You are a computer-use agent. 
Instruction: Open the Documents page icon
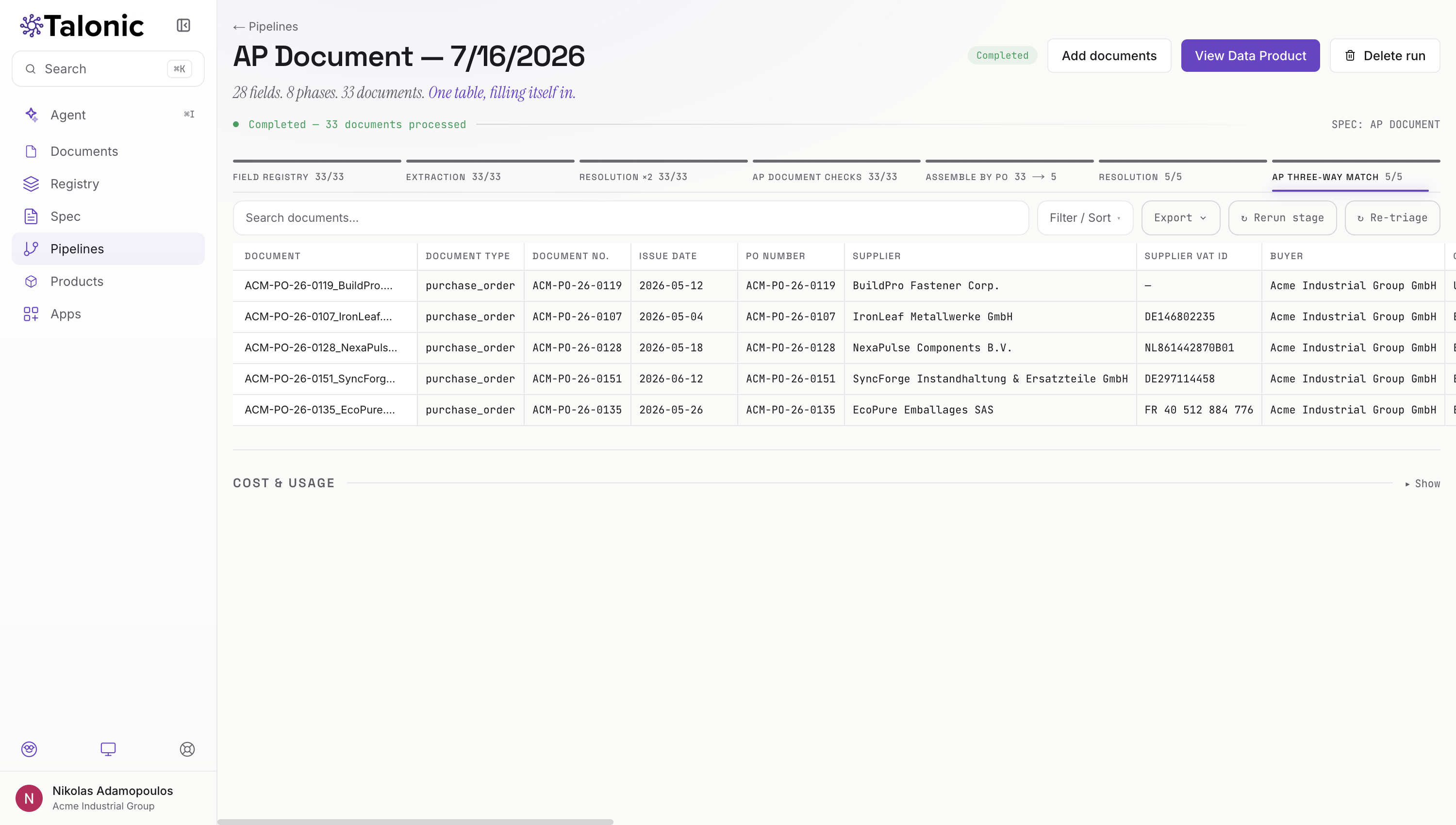[31, 151]
